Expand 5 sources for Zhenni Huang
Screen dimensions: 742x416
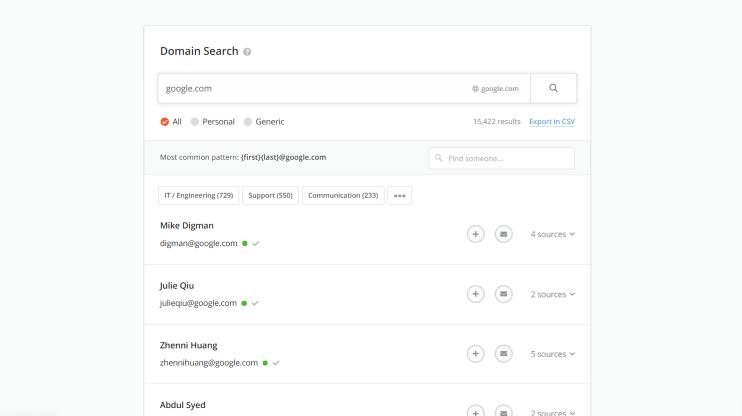(553, 354)
